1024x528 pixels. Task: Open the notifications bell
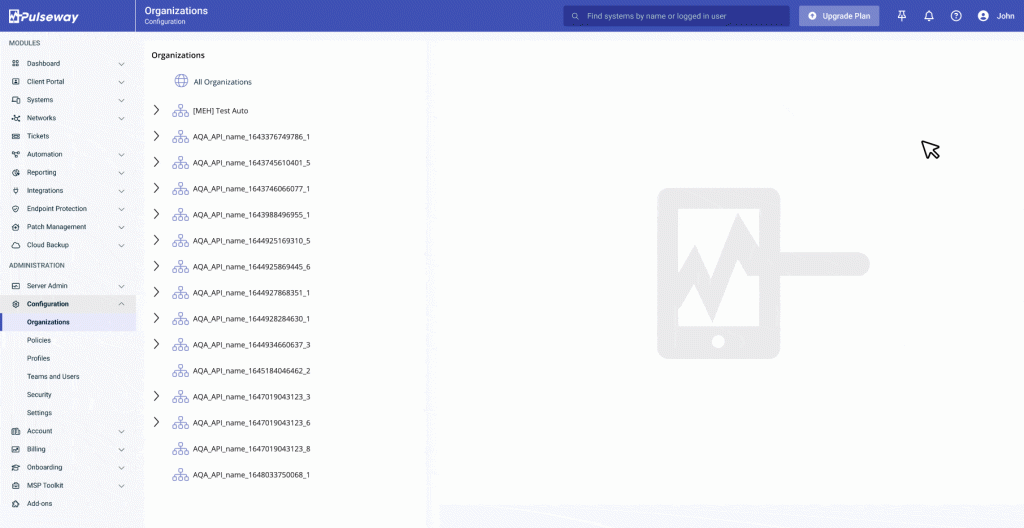pos(929,16)
